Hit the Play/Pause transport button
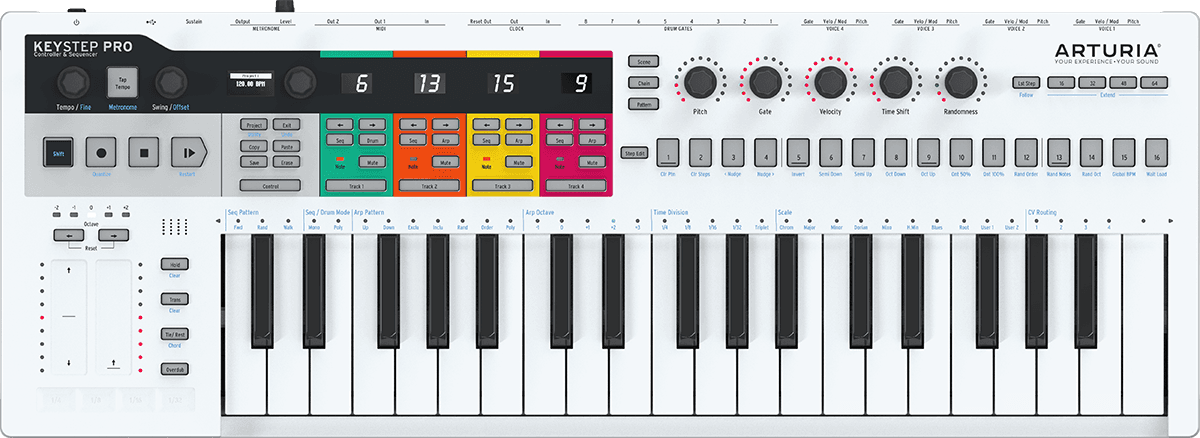 point(186,154)
